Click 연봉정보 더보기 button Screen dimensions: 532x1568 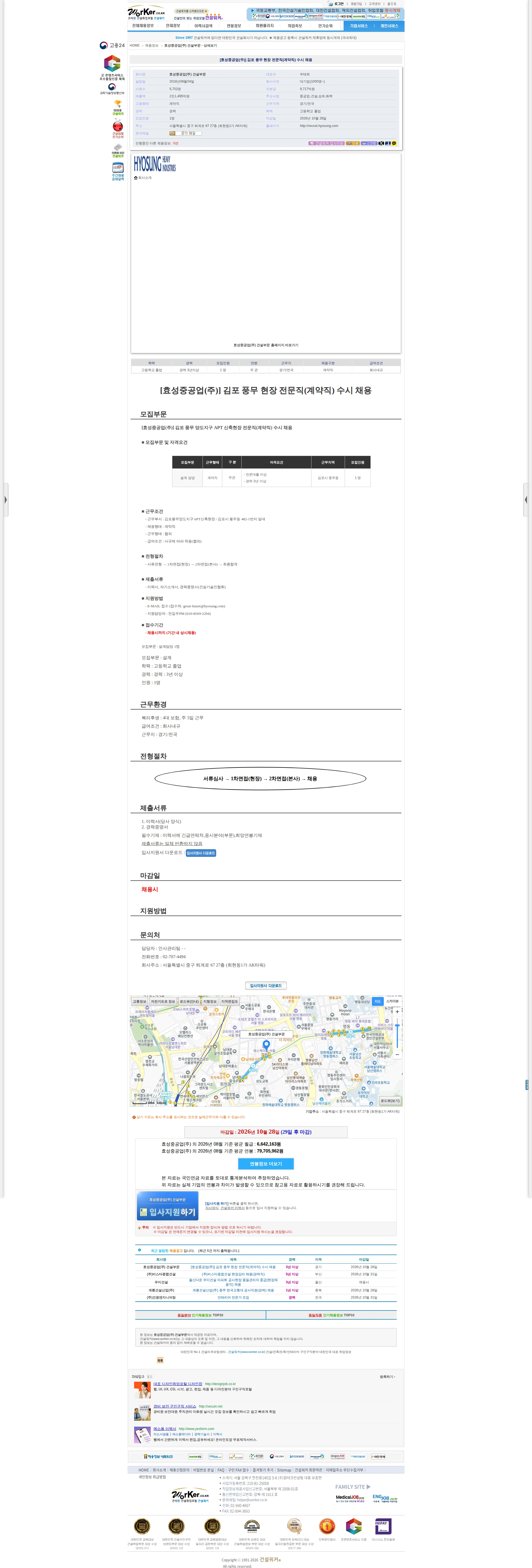pyautogui.click(x=266, y=1163)
